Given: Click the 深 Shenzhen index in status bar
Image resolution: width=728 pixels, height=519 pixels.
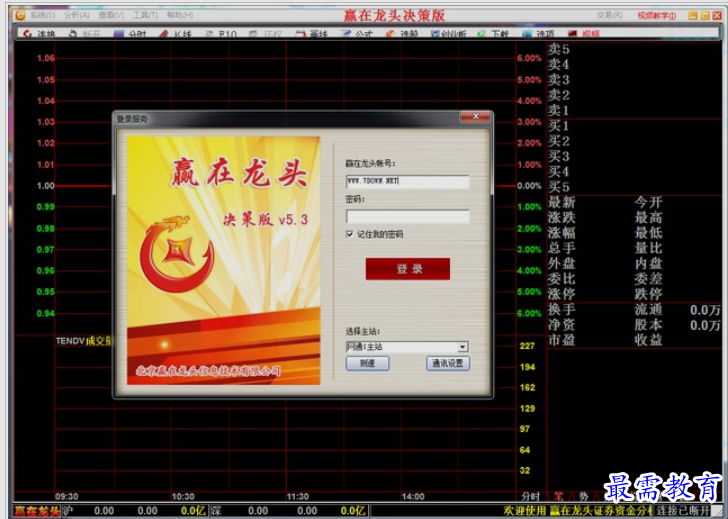Looking at the screenshot, I should click(216, 511).
